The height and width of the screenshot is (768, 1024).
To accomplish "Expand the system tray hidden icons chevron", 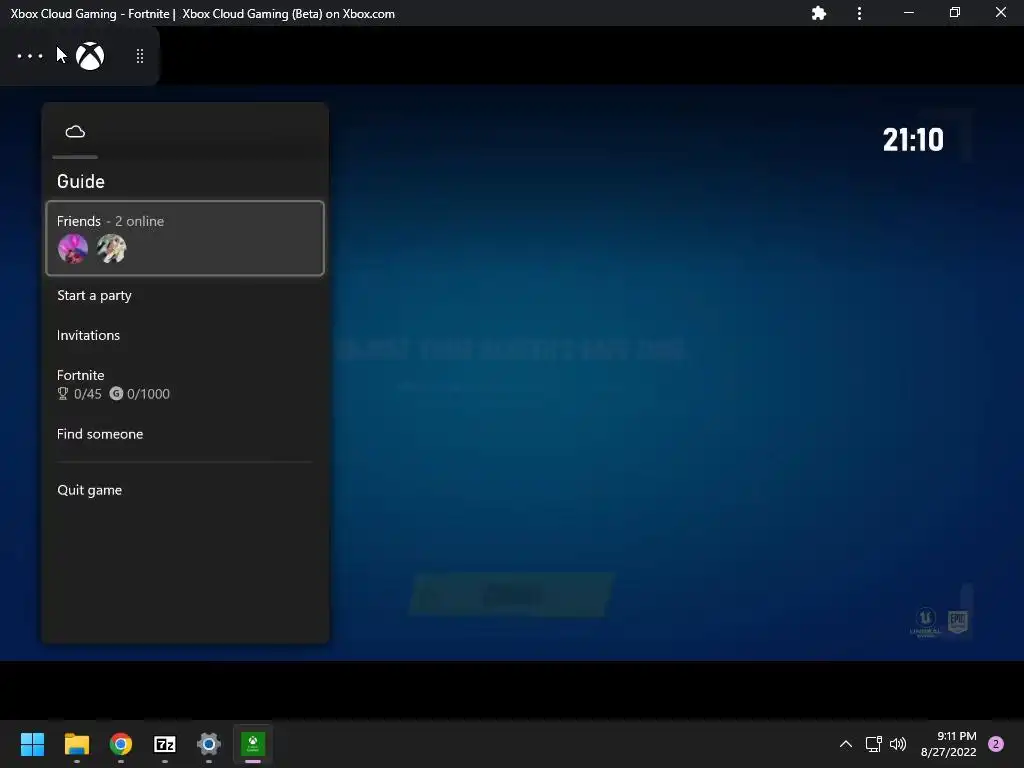I will pos(846,744).
